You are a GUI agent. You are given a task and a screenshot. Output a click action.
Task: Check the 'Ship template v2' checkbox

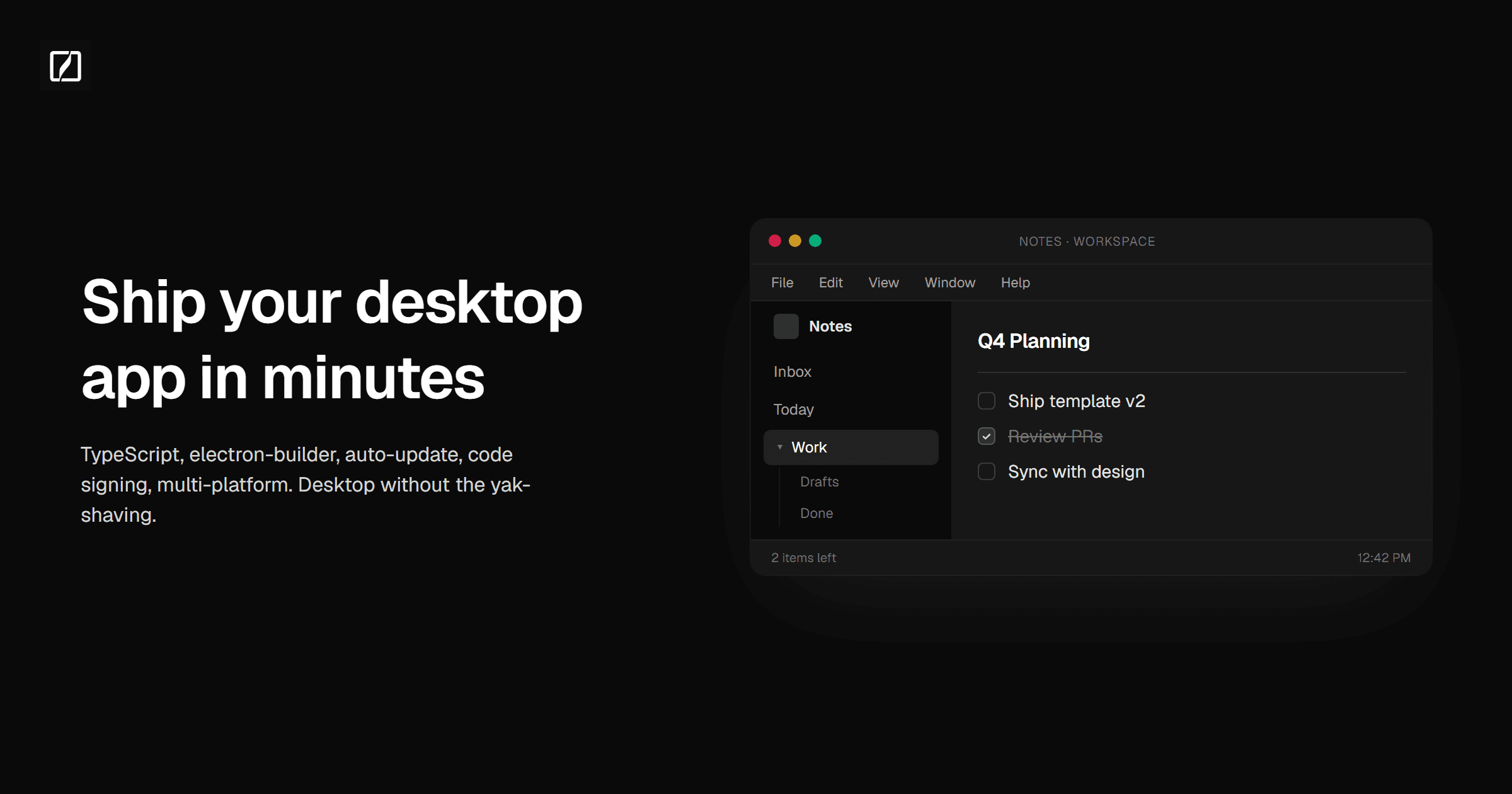(987, 401)
